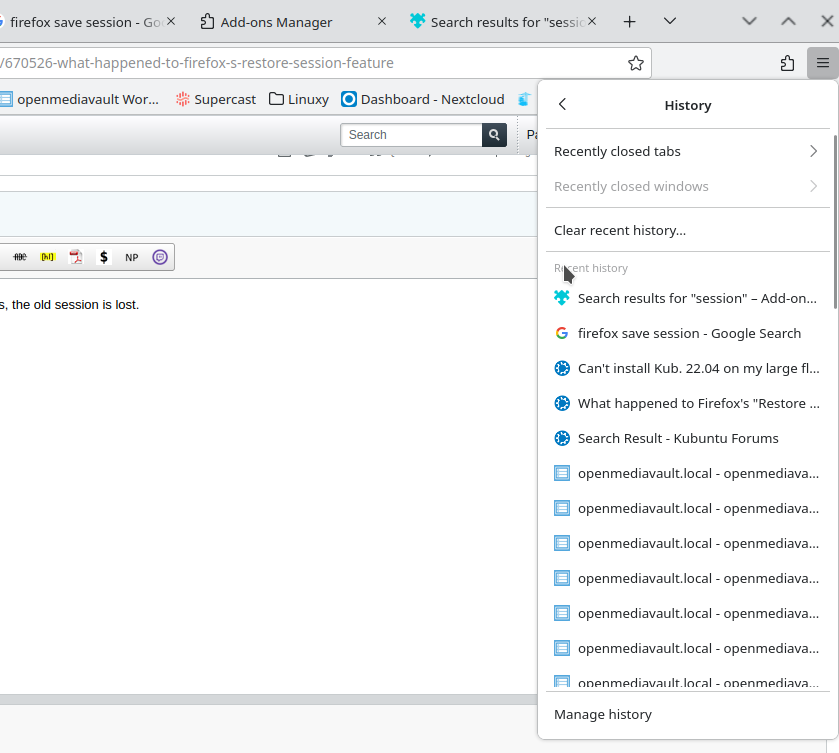Open the Extensions puzzle-piece icon
Image resolution: width=839 pixels, height=753 pixels.
(x=788, y=63)
